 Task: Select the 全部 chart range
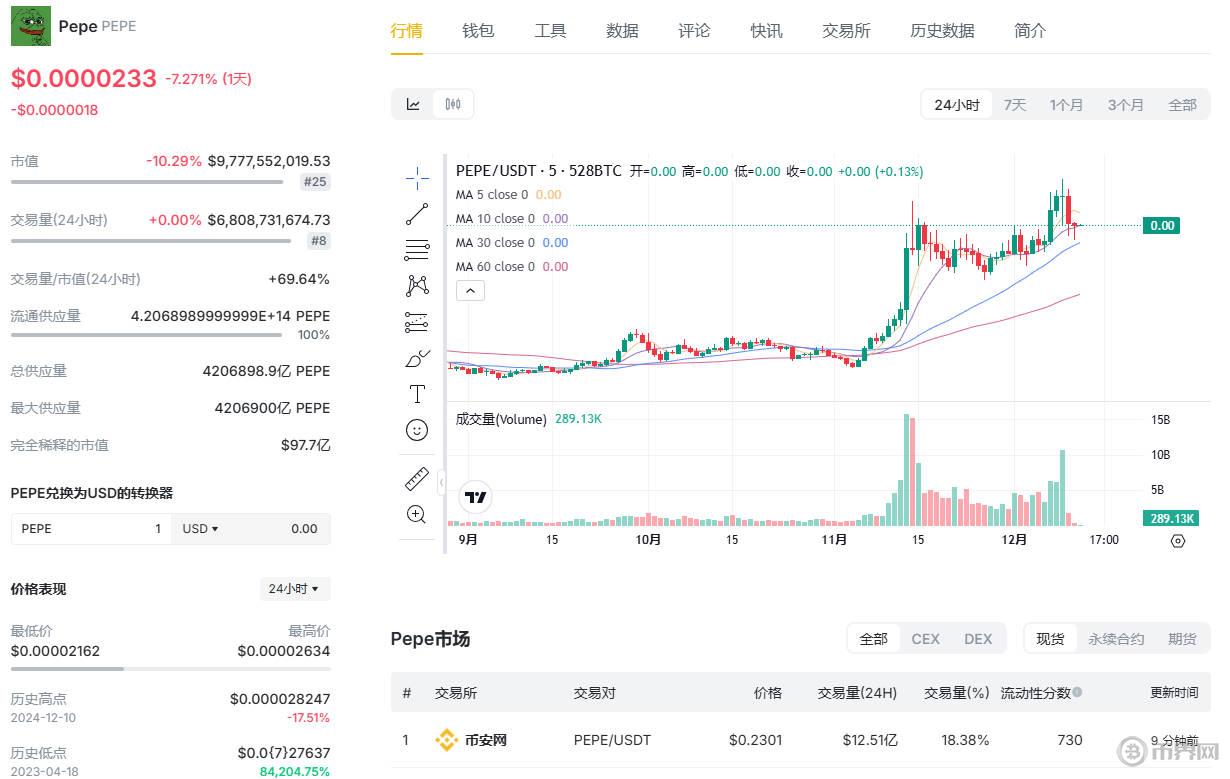click(1182, 105)
